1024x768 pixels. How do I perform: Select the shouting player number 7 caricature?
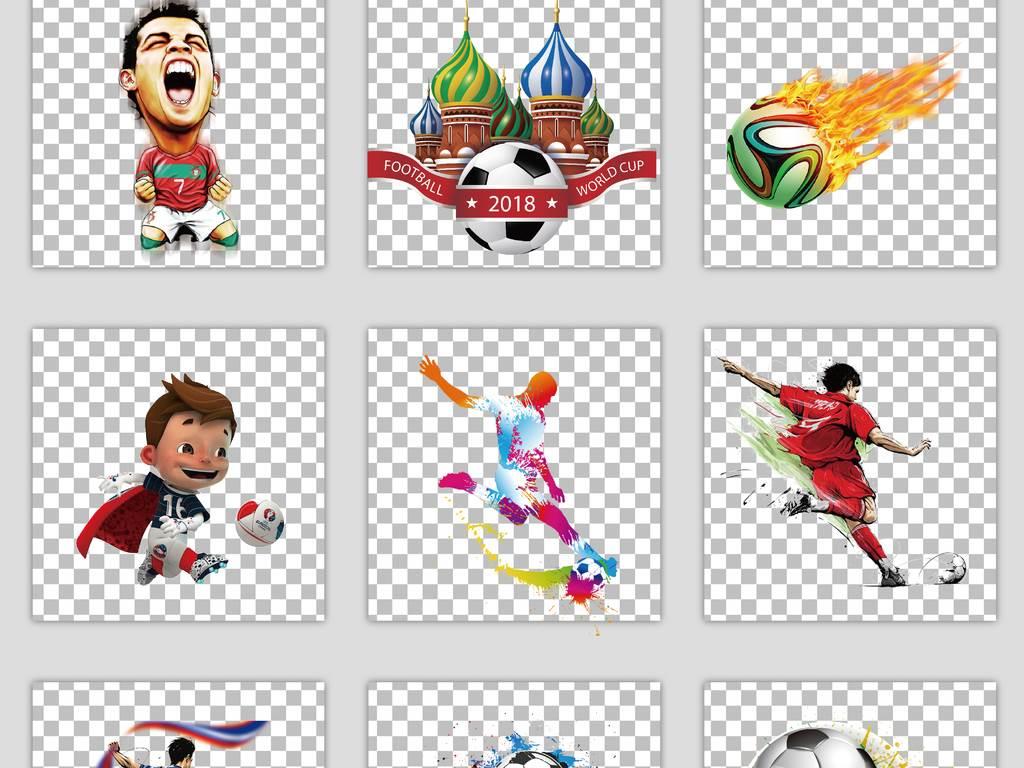tap(178, 133)
